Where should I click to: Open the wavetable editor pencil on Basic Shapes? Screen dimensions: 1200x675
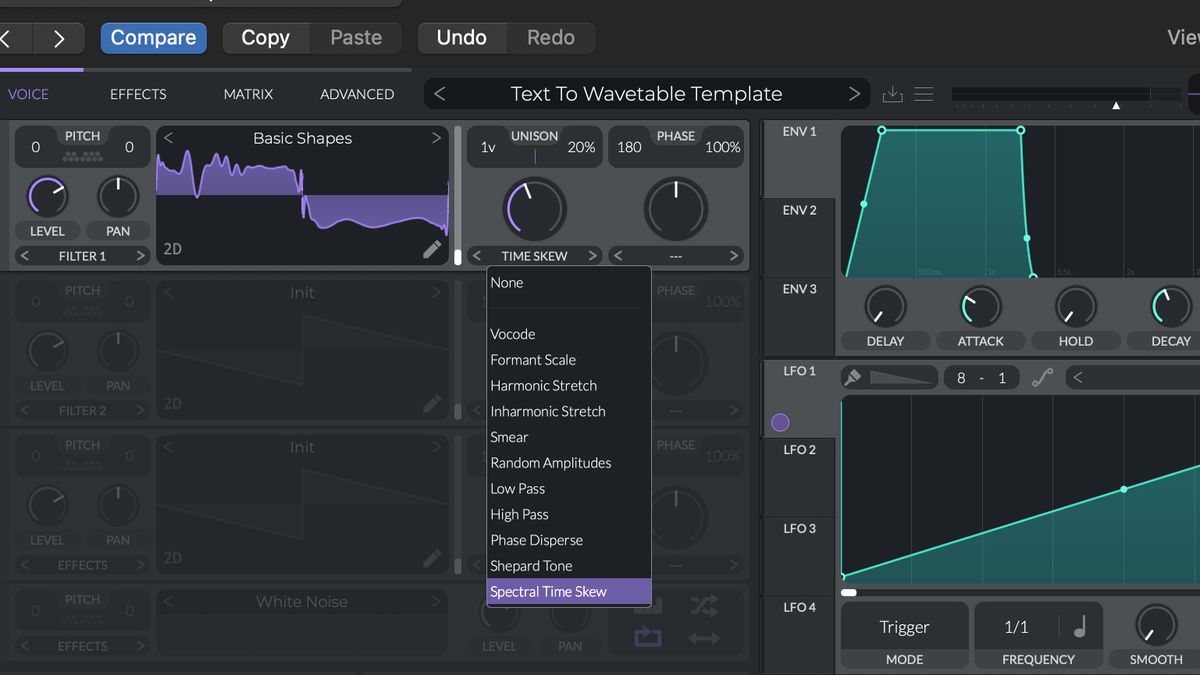[x=432, y=249]
